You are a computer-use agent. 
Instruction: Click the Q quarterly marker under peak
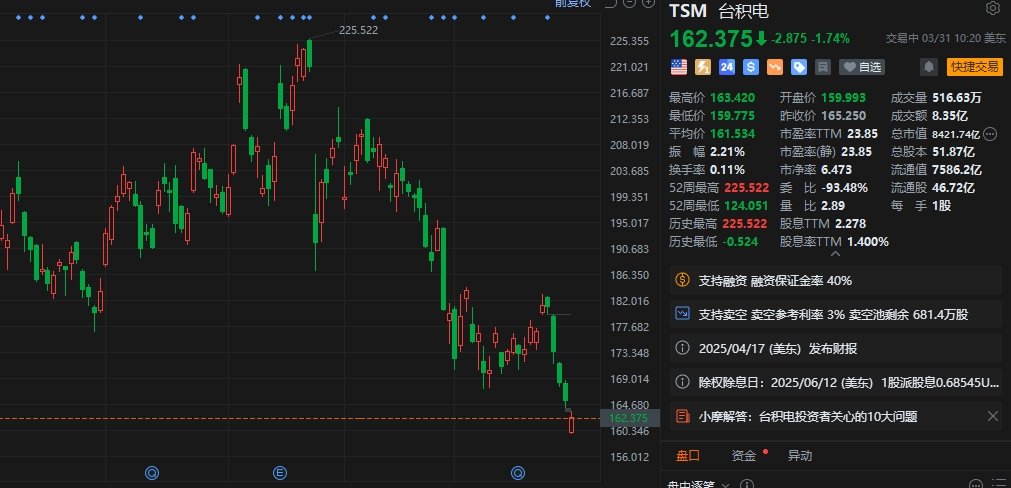[152, 474]
